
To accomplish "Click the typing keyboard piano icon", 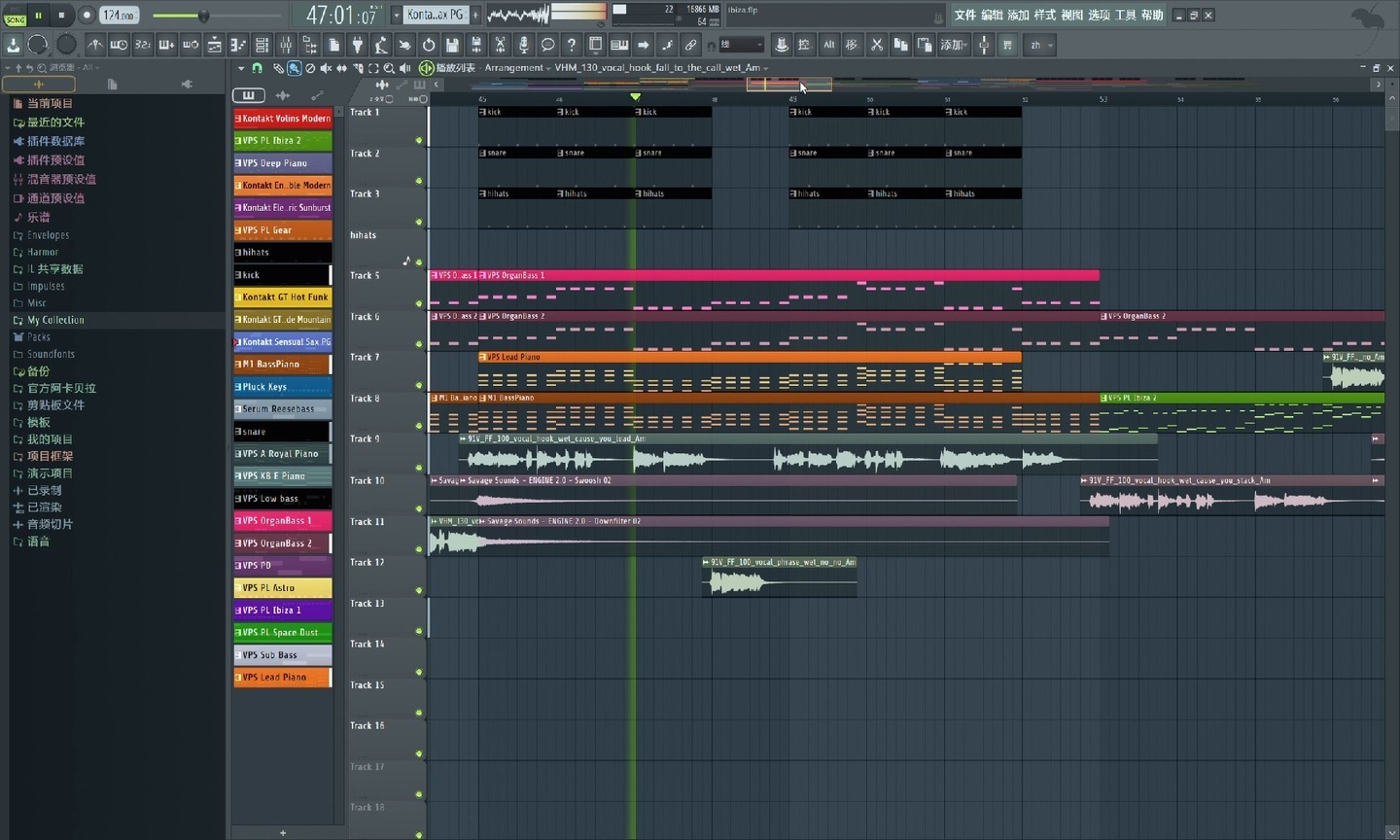I will (x=618, y=45).
